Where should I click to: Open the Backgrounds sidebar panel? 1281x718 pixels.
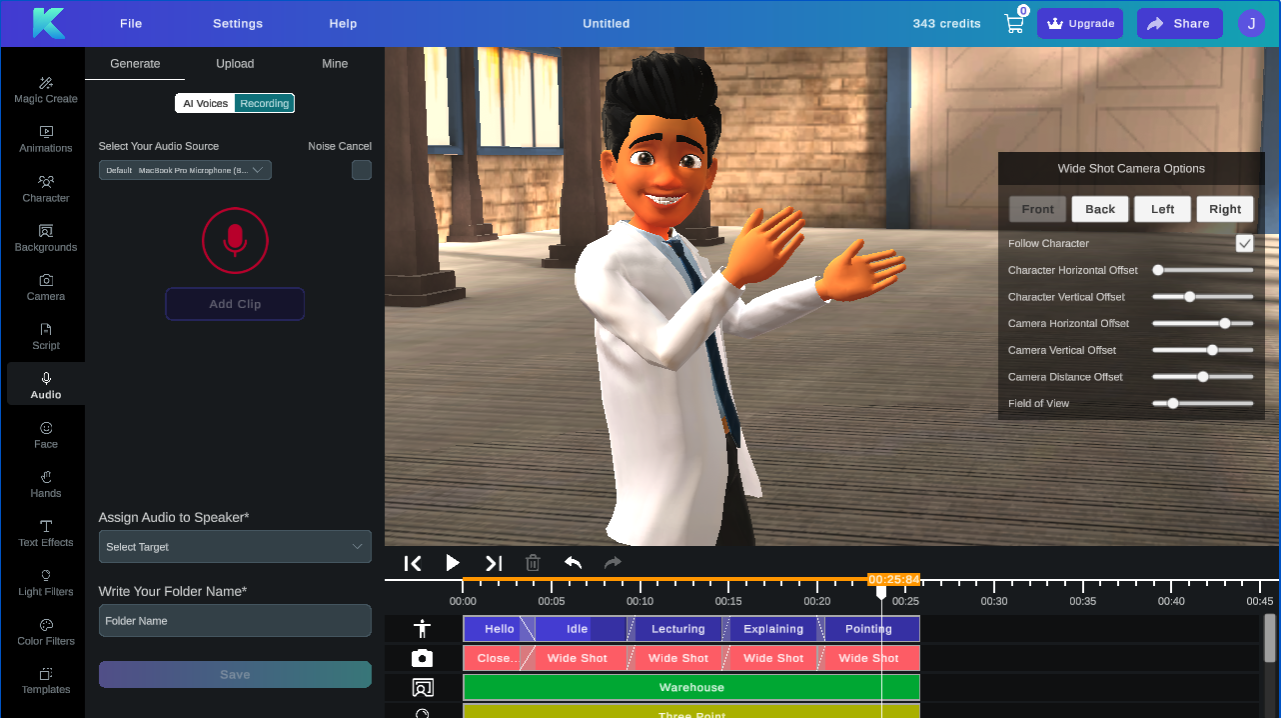click(x=46, y=238)
